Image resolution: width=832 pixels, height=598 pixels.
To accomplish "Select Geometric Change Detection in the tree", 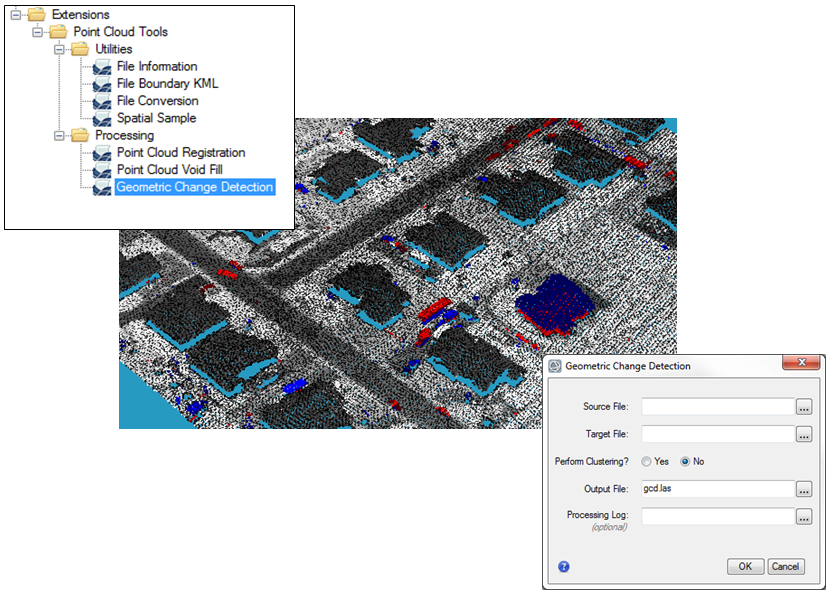I will pos(194,187).
